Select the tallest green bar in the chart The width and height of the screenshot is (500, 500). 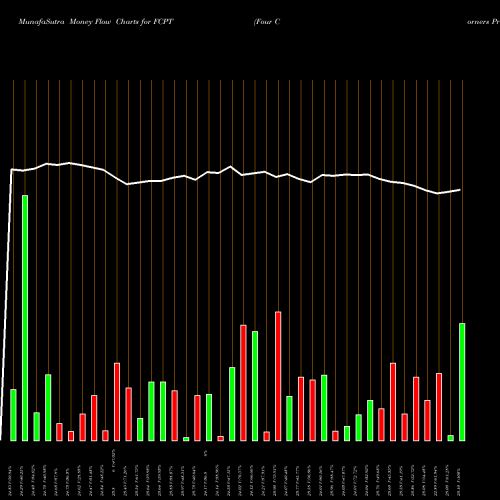[25, 318]
